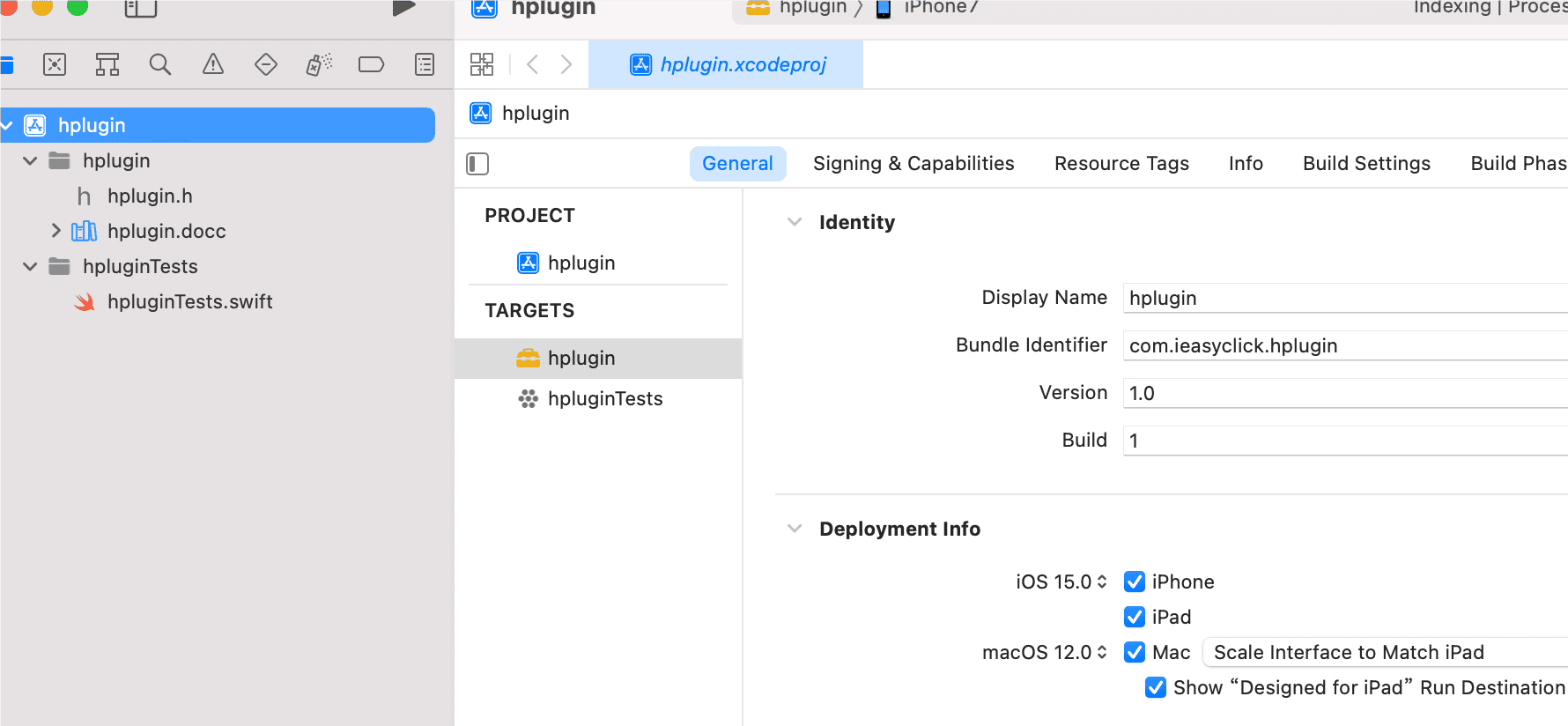
Task: Click the Version field
Action: tap(1345, 393)
